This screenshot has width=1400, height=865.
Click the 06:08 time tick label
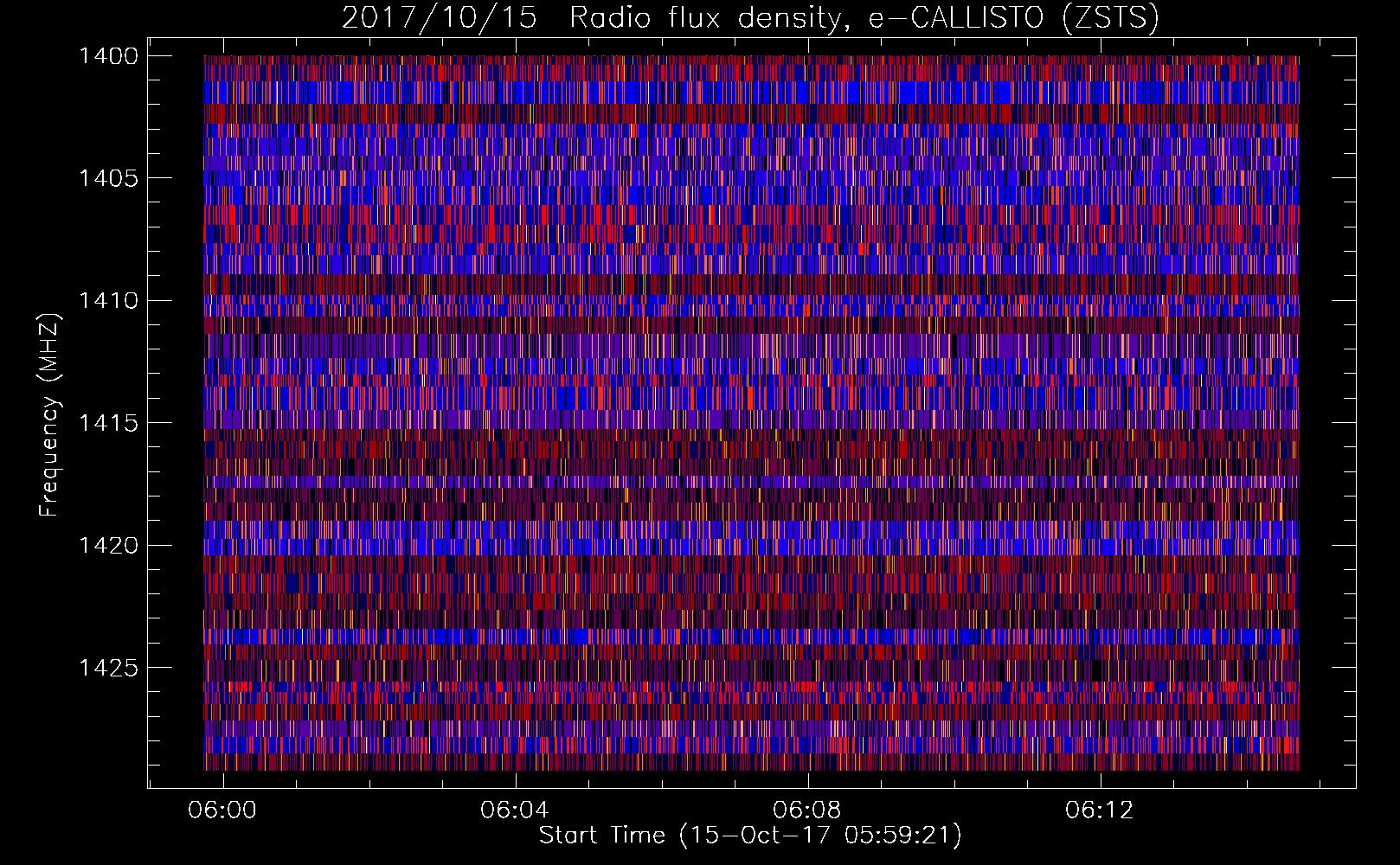807,811
